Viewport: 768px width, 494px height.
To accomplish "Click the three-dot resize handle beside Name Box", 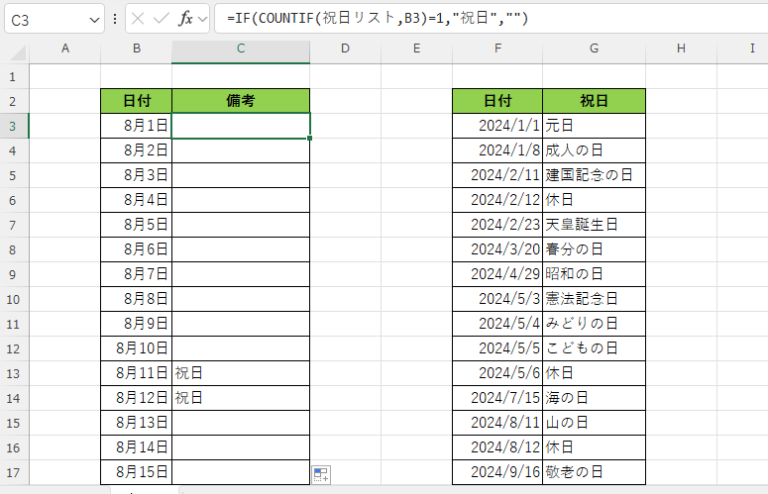I will tap(117, 19).
